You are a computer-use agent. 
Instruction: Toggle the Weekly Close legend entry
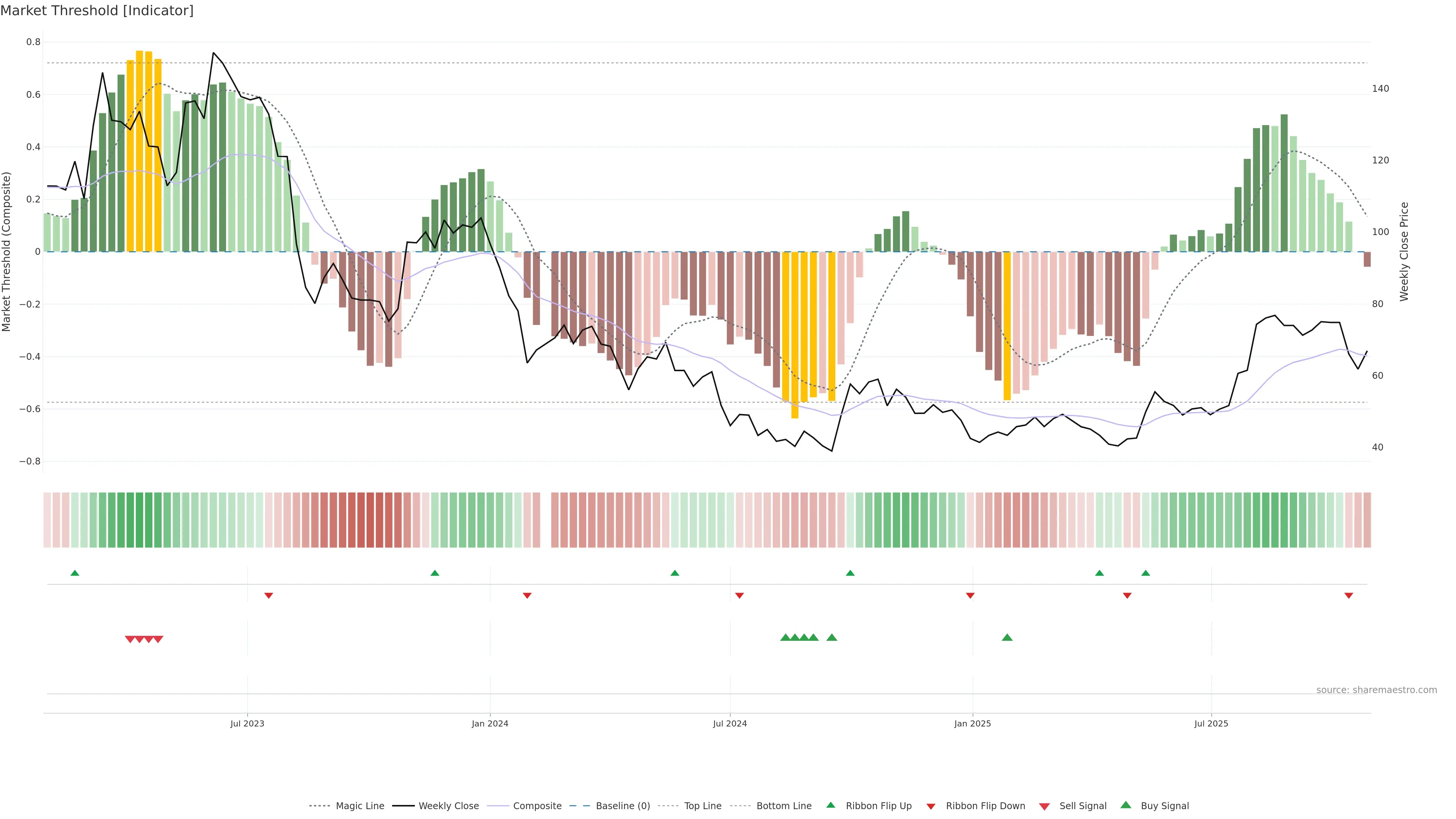point(448,806)
